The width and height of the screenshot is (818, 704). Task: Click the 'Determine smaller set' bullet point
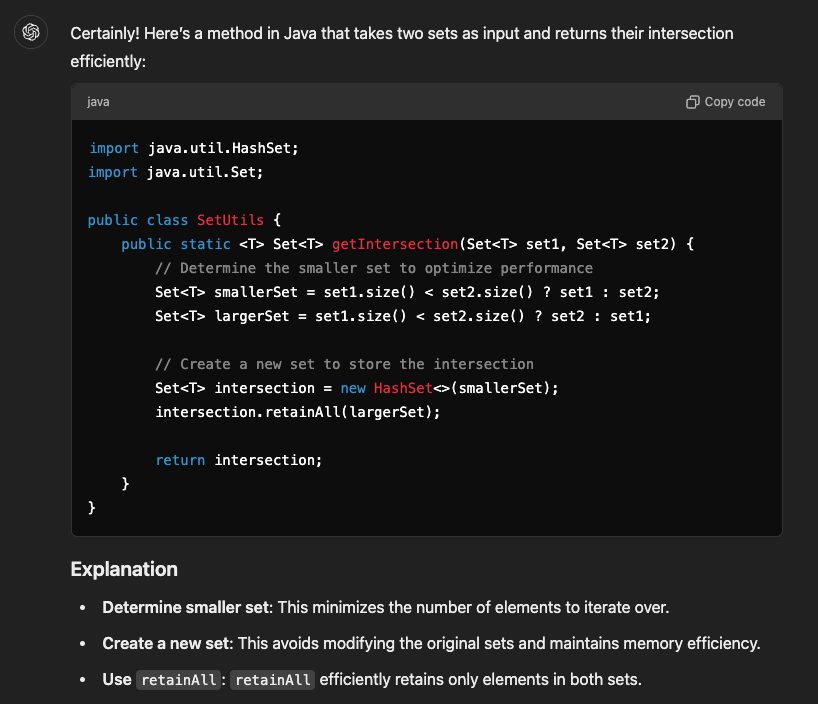pos(386,607)
